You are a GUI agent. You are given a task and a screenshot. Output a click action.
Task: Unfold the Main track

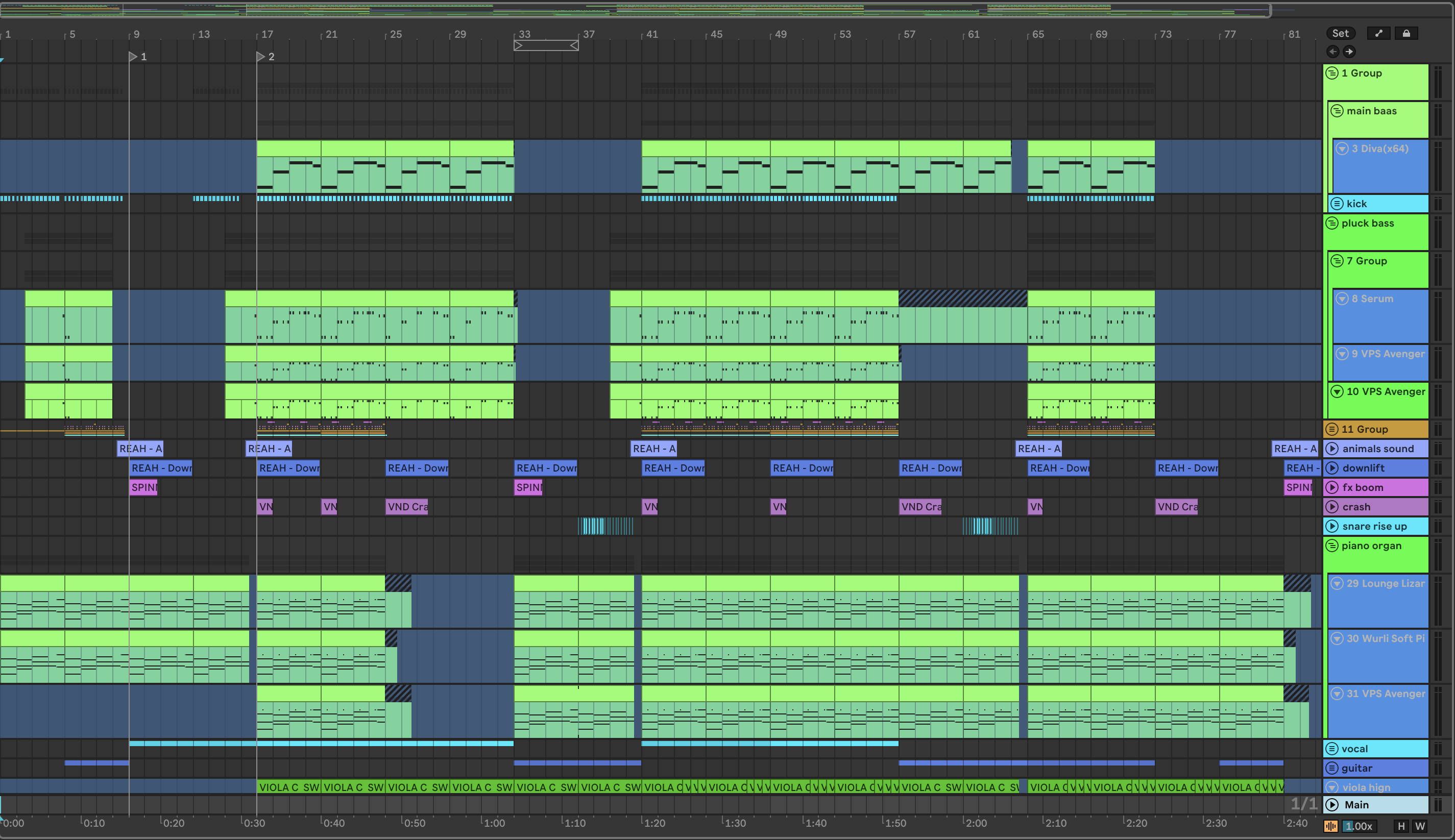click(x=1332, y=805)
